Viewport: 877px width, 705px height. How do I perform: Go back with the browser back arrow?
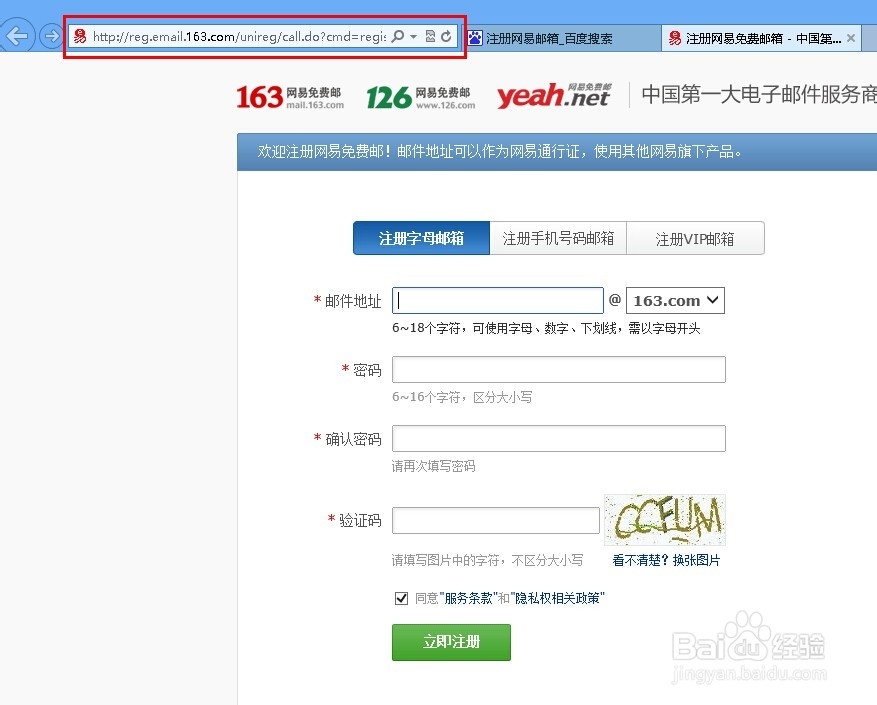pyautogui.click(x=17, y=36)
